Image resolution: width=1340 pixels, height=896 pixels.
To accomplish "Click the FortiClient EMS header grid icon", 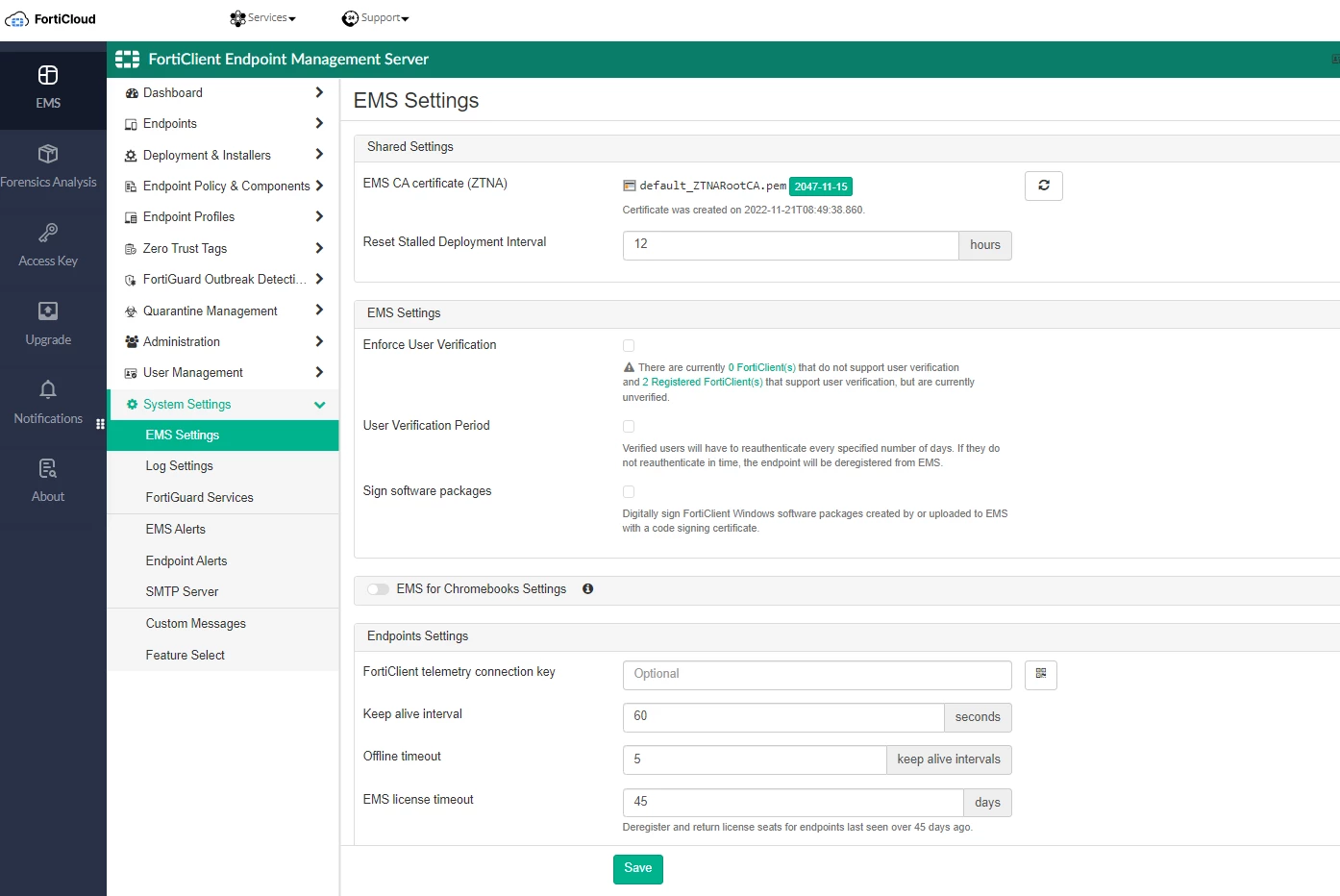I will click(127, 60).
